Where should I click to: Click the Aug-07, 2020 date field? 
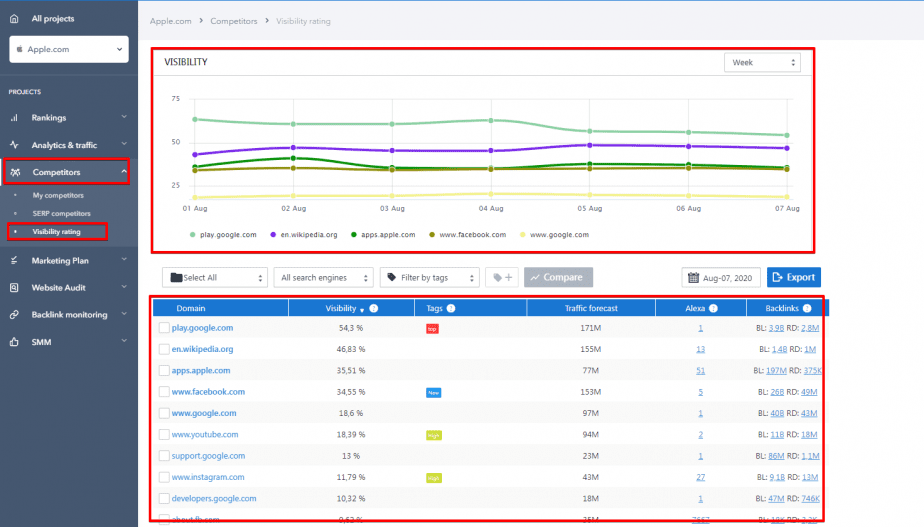tap(721, 277)
